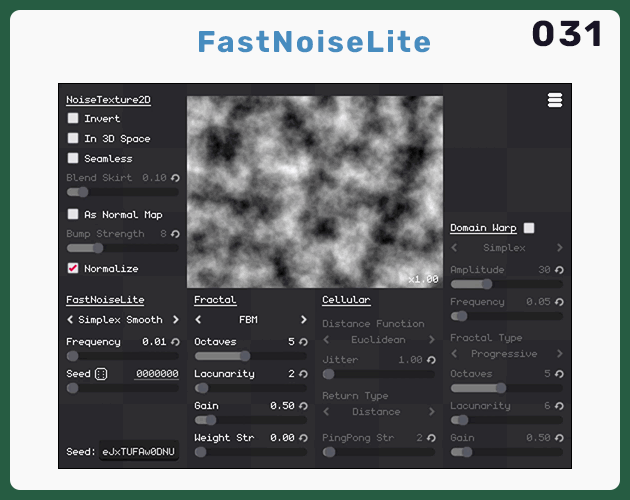The image size is (630, 500).
Task: Select next domain warp type after Simplex
Action: tap(560, 248)
